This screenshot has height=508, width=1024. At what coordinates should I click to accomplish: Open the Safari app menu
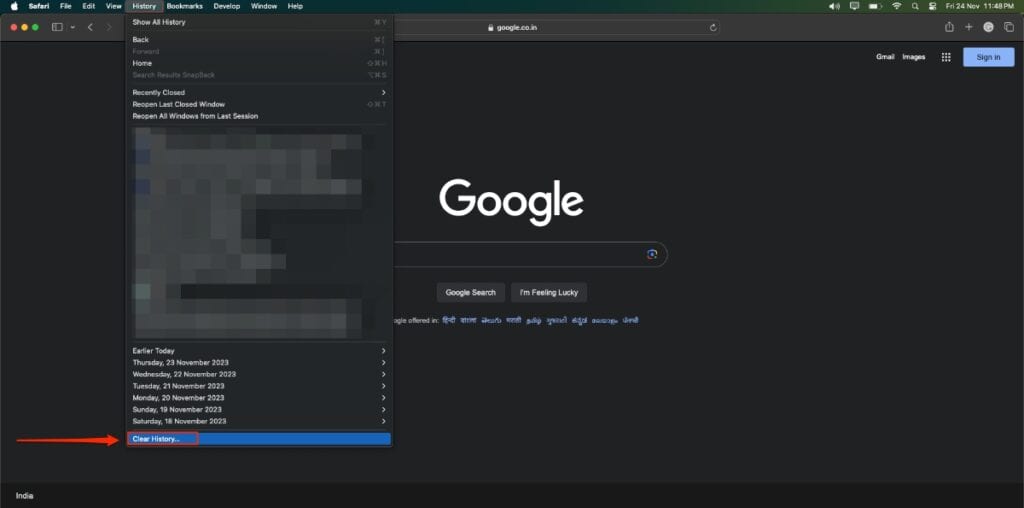click(x=39, y=6)
